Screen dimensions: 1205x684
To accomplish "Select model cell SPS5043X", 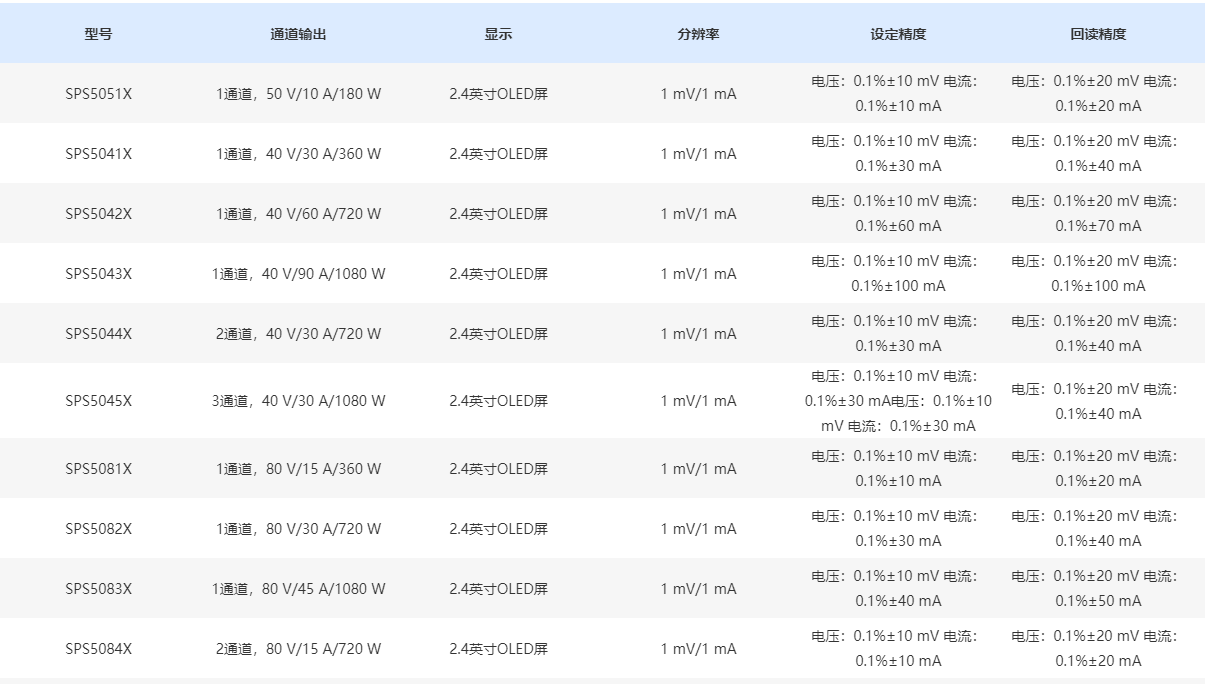I will pos(98,274).
